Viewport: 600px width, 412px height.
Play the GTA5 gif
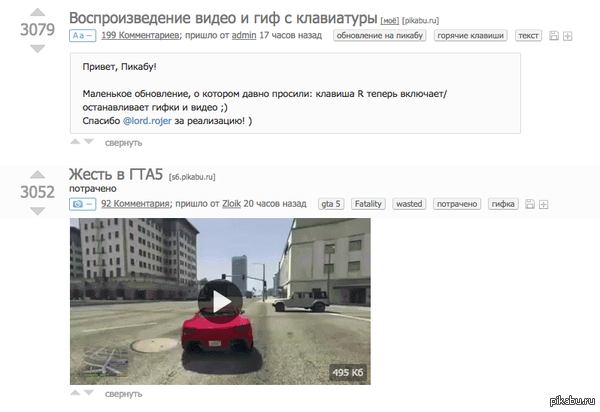pos(220,301)
